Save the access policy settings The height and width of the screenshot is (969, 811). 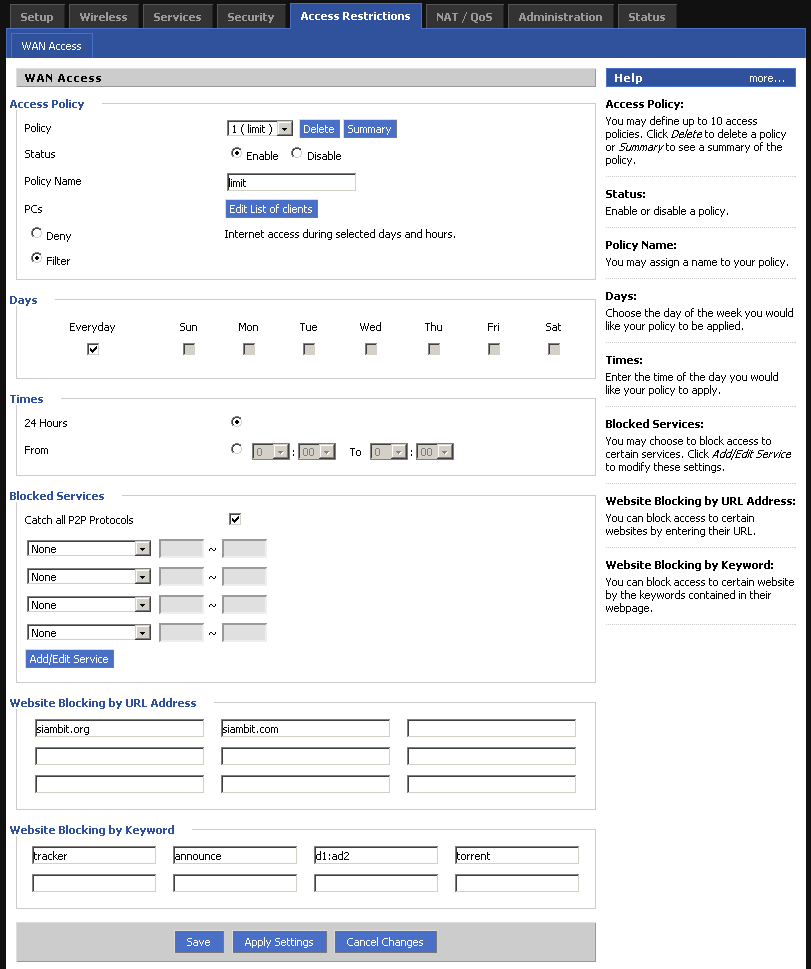[x=198, y=942]
